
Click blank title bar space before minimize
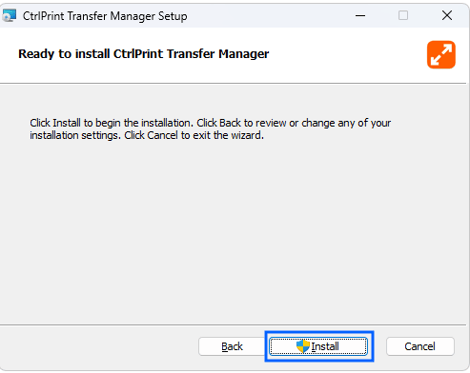(267, 16)
